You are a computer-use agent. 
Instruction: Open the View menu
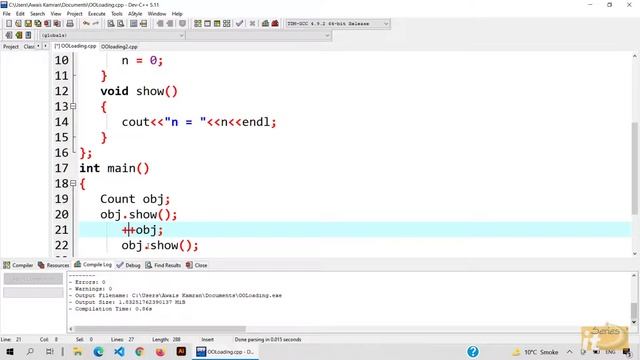pyautogui.click(x=56, y=14)
